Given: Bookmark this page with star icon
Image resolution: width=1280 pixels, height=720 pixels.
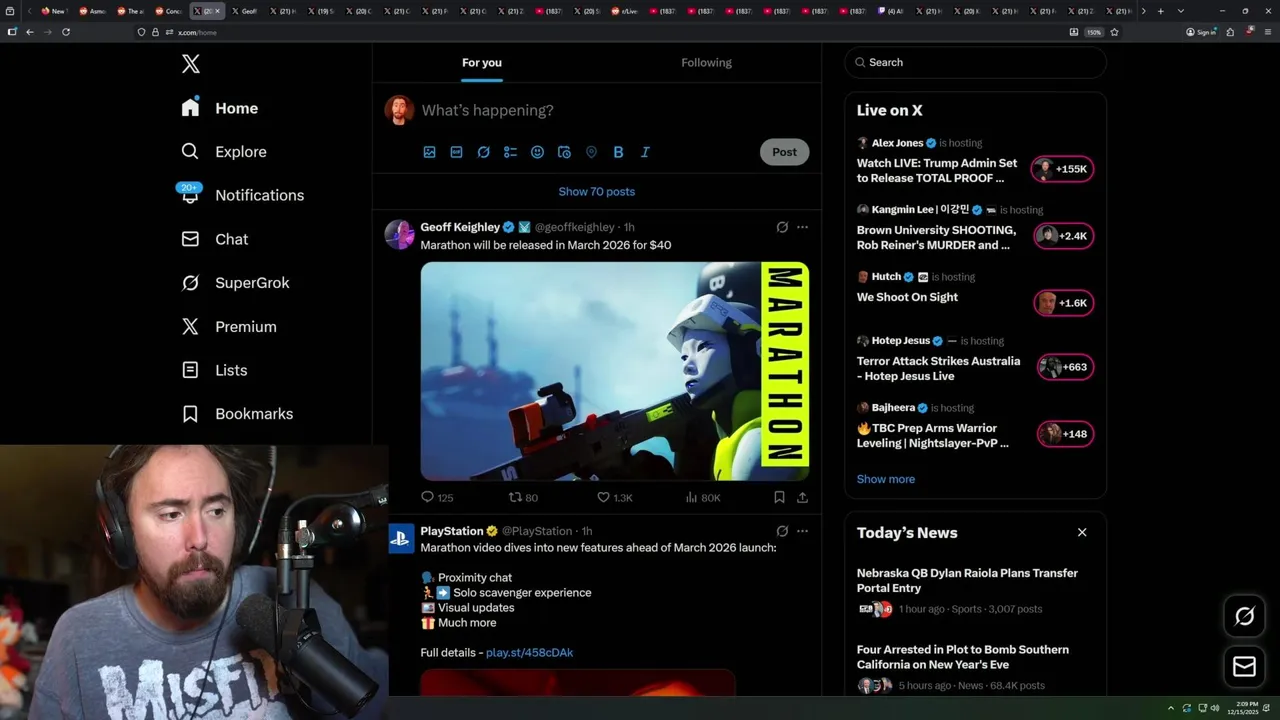Looking at the screenshot, I should coord(1114,32).
